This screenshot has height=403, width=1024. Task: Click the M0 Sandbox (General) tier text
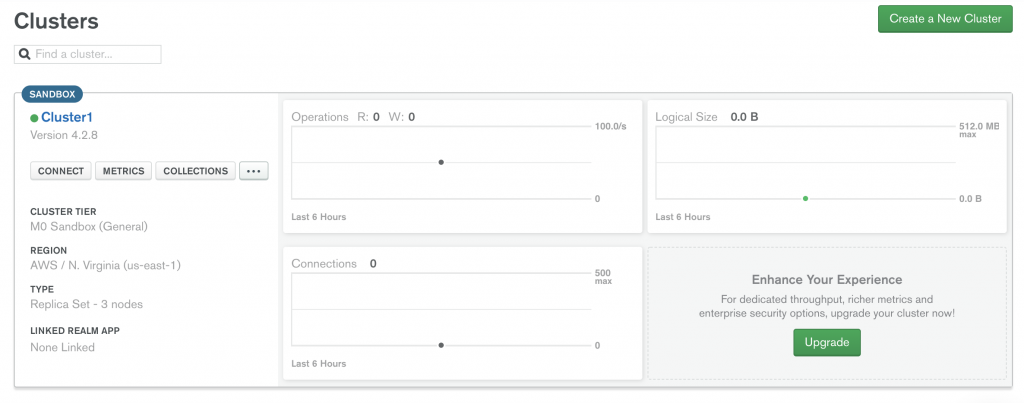89,227
